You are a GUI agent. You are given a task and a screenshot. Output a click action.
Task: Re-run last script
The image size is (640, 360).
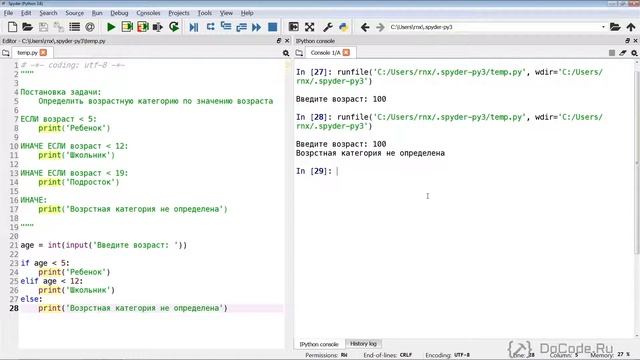[x=174, y=27]
